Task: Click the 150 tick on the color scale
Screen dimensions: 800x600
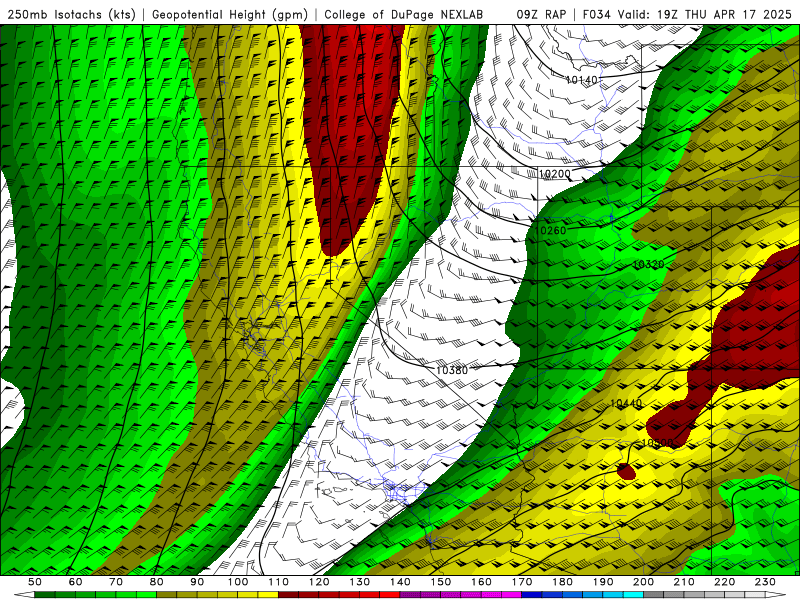Action: (x=441, y=582)
